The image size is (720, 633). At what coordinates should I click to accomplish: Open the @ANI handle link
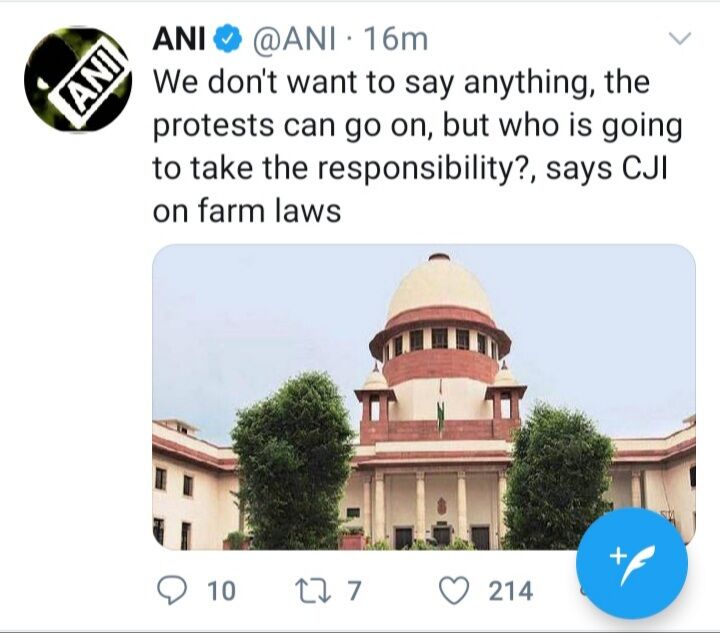(295, 40)
